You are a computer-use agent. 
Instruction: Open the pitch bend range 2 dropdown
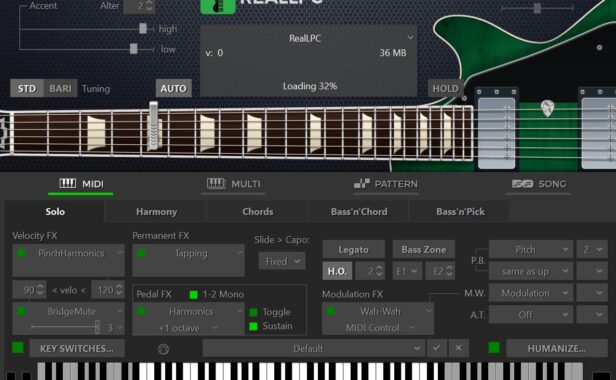point(592,250)
